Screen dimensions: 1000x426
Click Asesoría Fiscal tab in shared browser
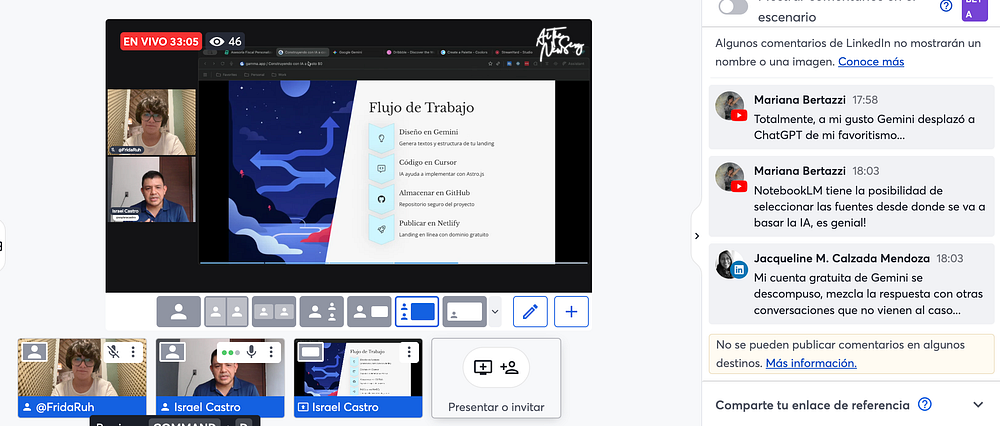pos(249,52)
